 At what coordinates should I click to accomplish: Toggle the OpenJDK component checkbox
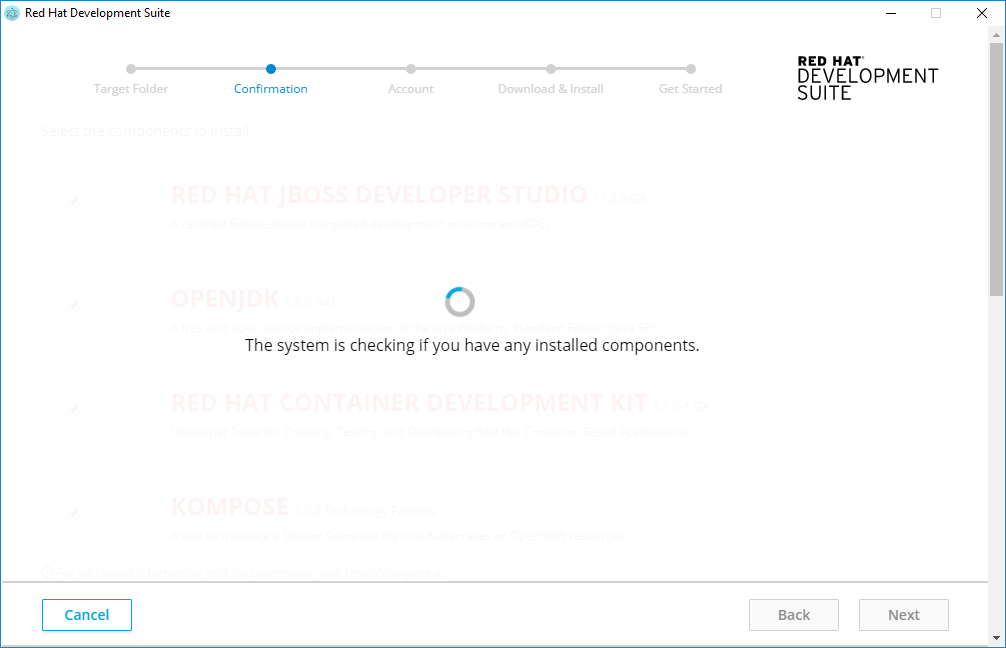[74, 305]
